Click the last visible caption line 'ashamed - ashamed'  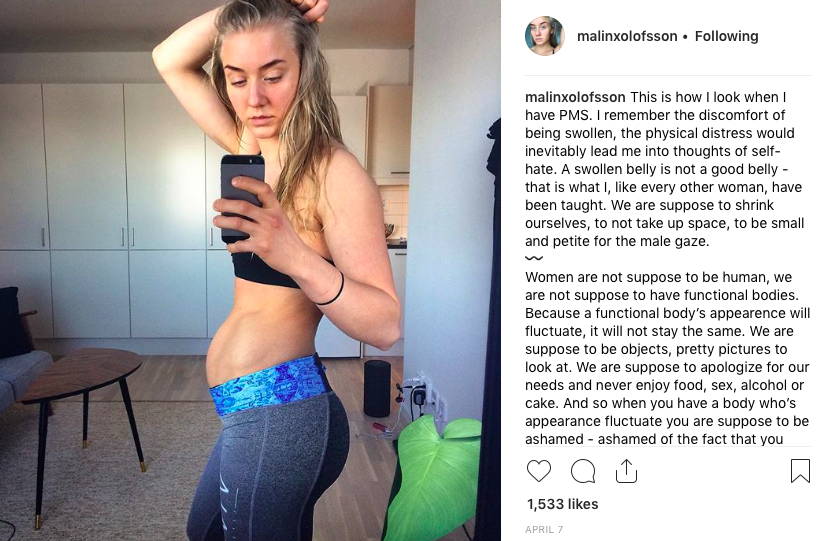(654, 439)
